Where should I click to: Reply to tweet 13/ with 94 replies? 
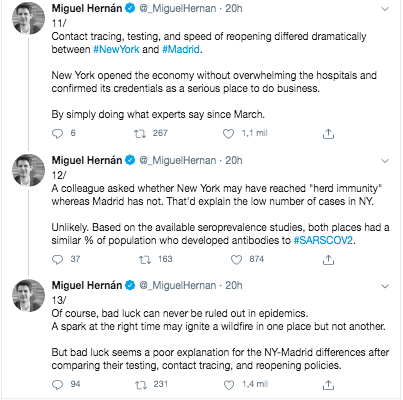[57, 385]
